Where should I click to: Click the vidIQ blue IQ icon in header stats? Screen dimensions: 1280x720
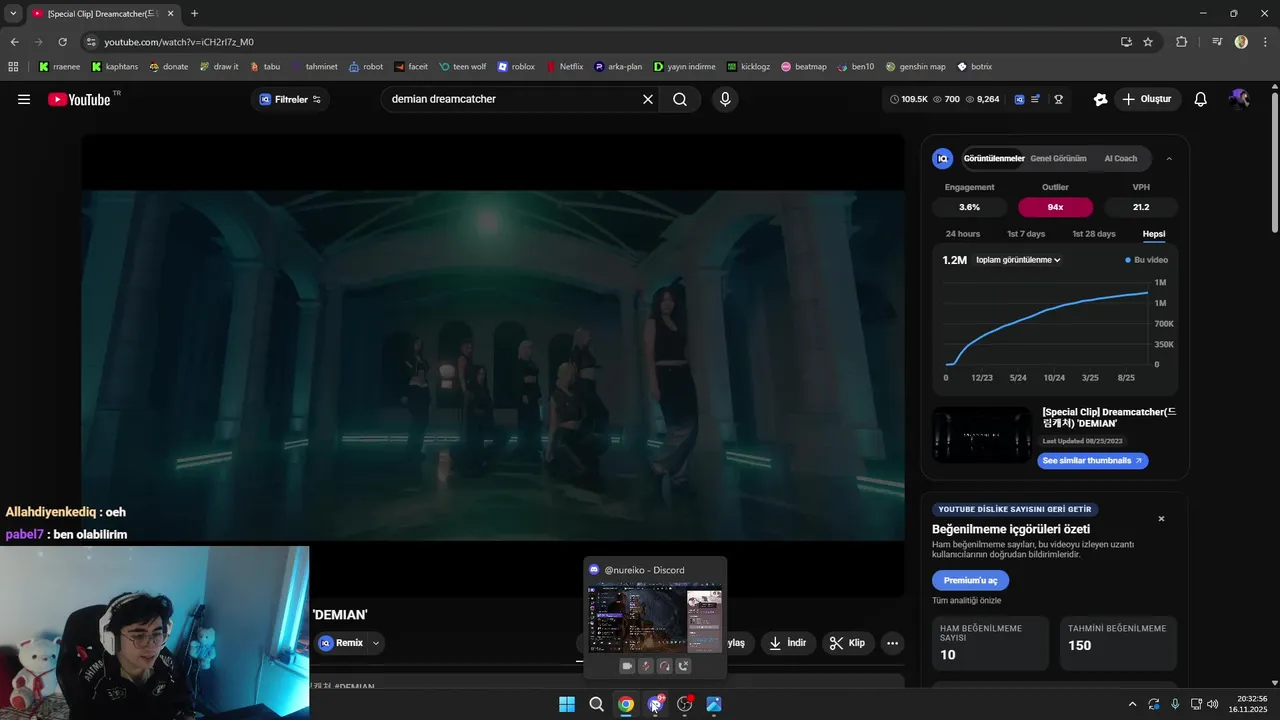[x=1019, y=99]
